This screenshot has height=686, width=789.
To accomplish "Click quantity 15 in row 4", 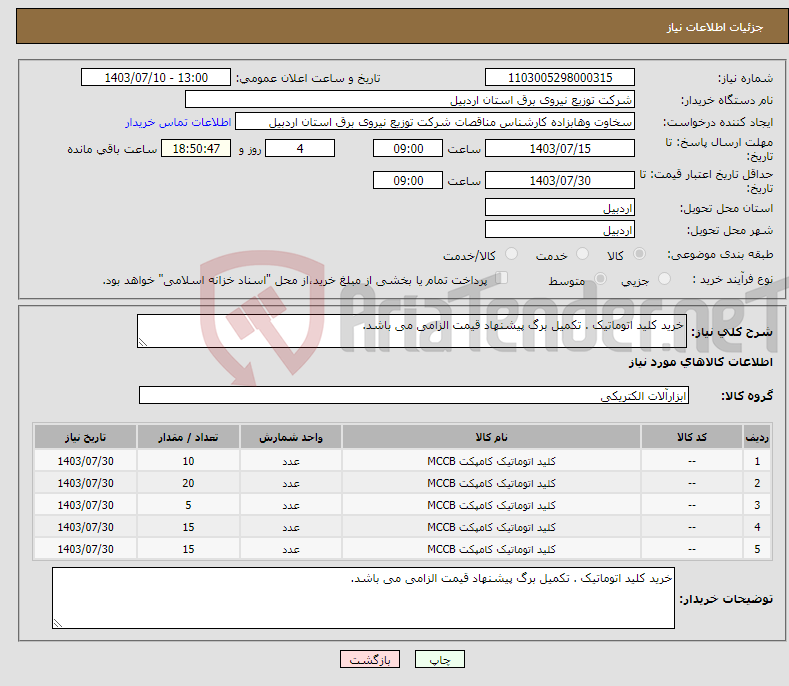I will pos(188,527).
